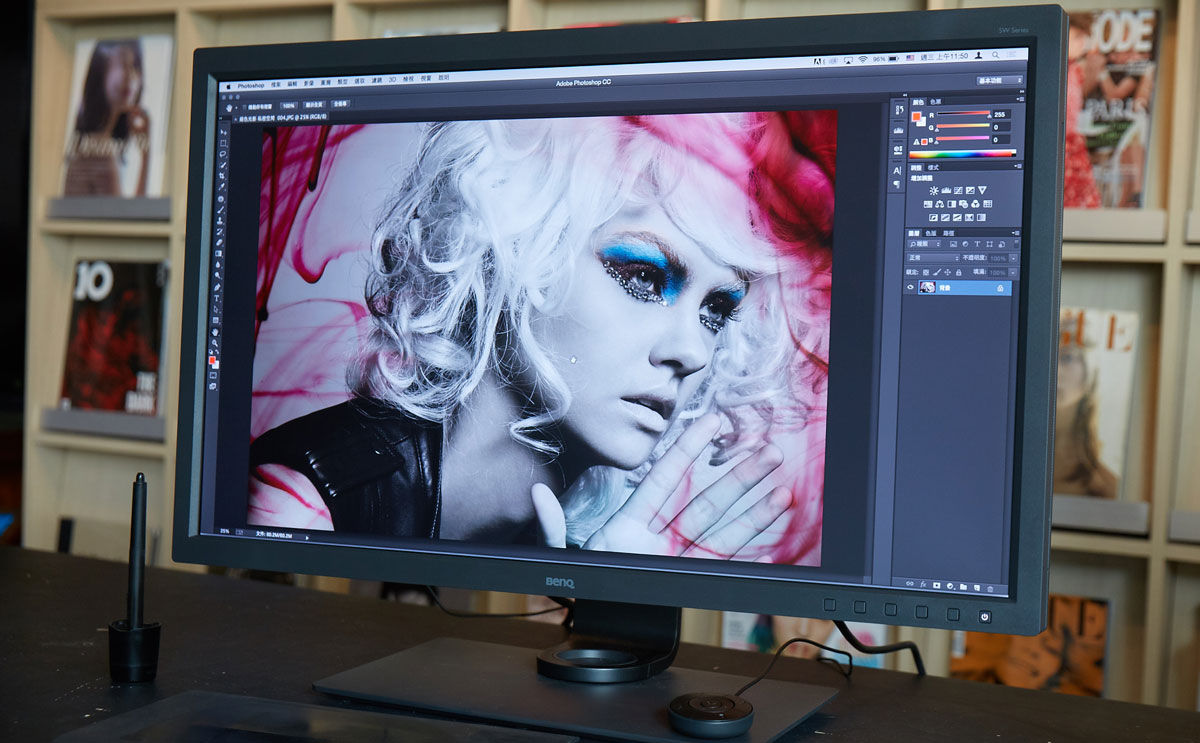Click the layer style fx icon

(x=923, y=584)
